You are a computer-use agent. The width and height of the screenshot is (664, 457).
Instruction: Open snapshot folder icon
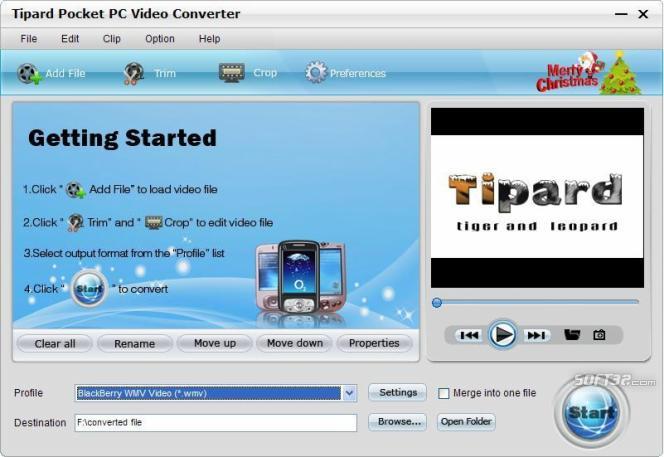572,335
